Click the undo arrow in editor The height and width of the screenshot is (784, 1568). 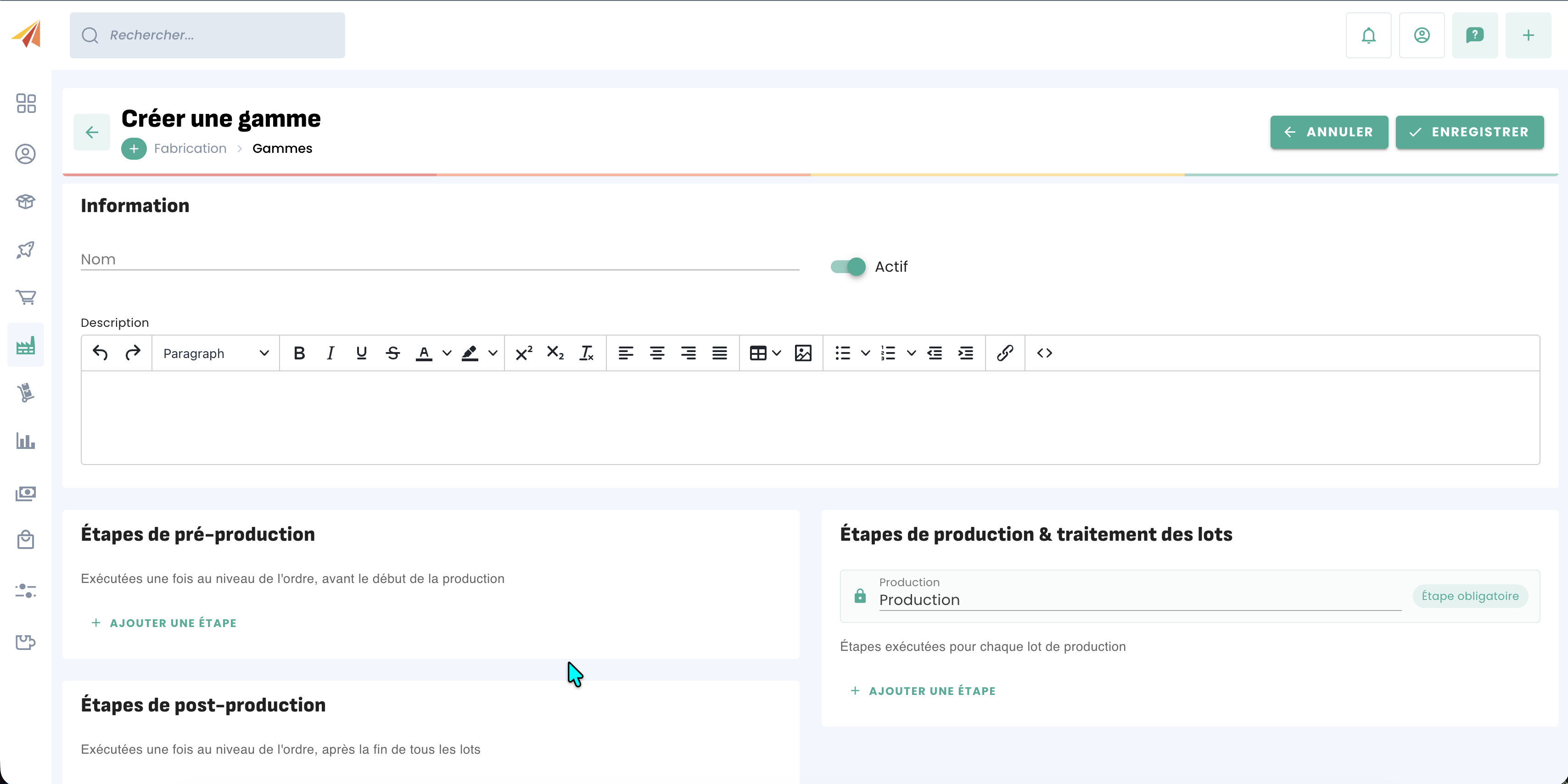(101, 353)
